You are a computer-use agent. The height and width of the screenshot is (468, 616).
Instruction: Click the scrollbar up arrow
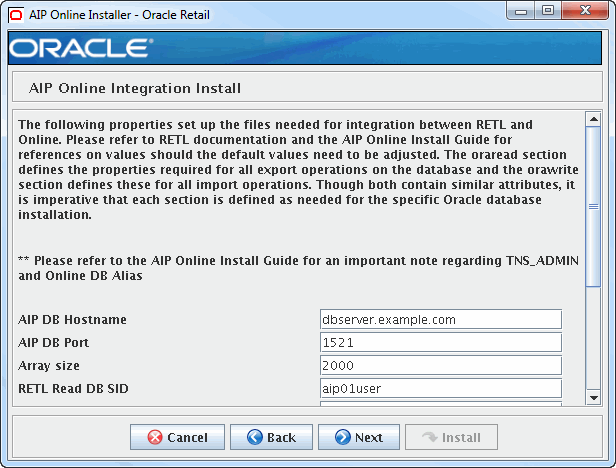coord(593,119)
